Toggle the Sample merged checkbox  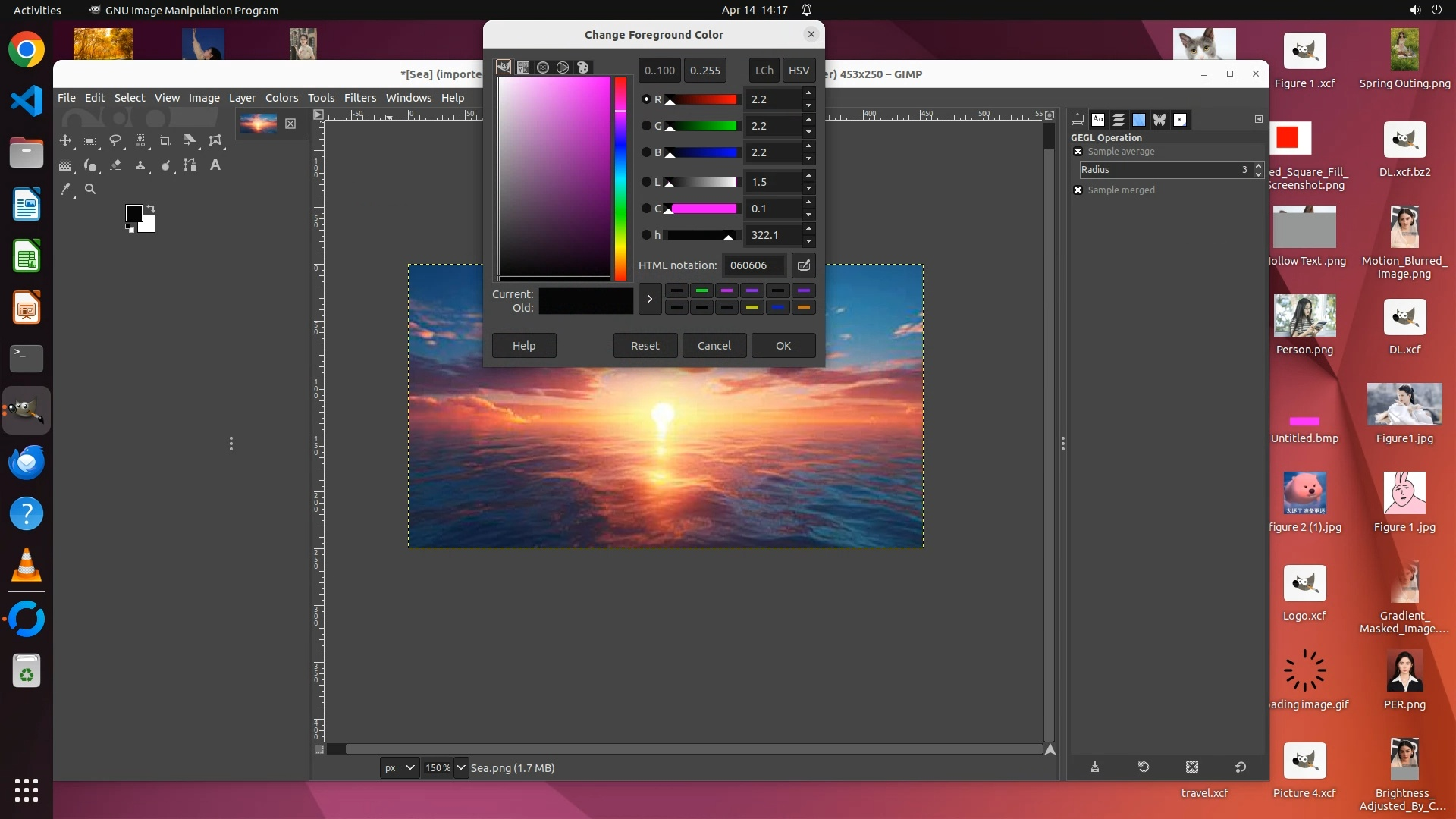tap(1078, 190)
